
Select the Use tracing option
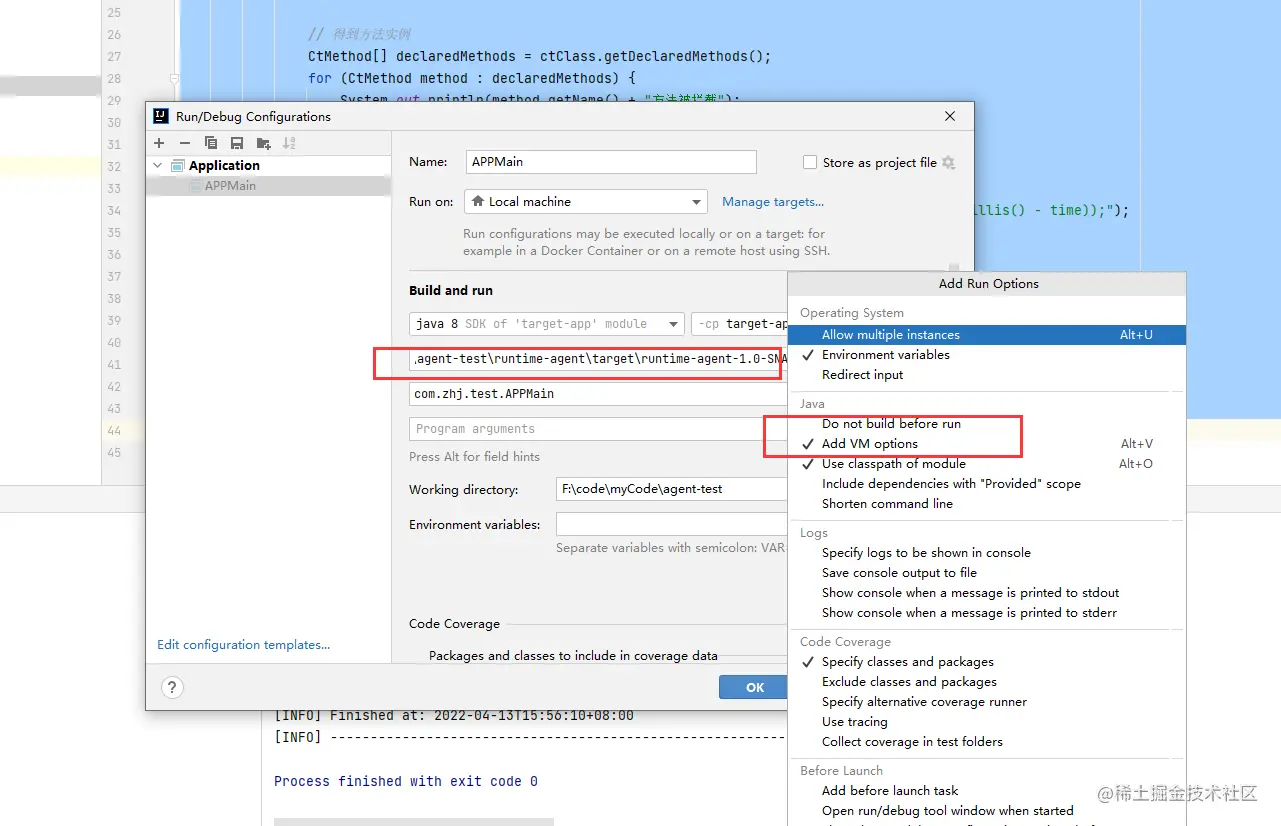[x=987, y=722]
